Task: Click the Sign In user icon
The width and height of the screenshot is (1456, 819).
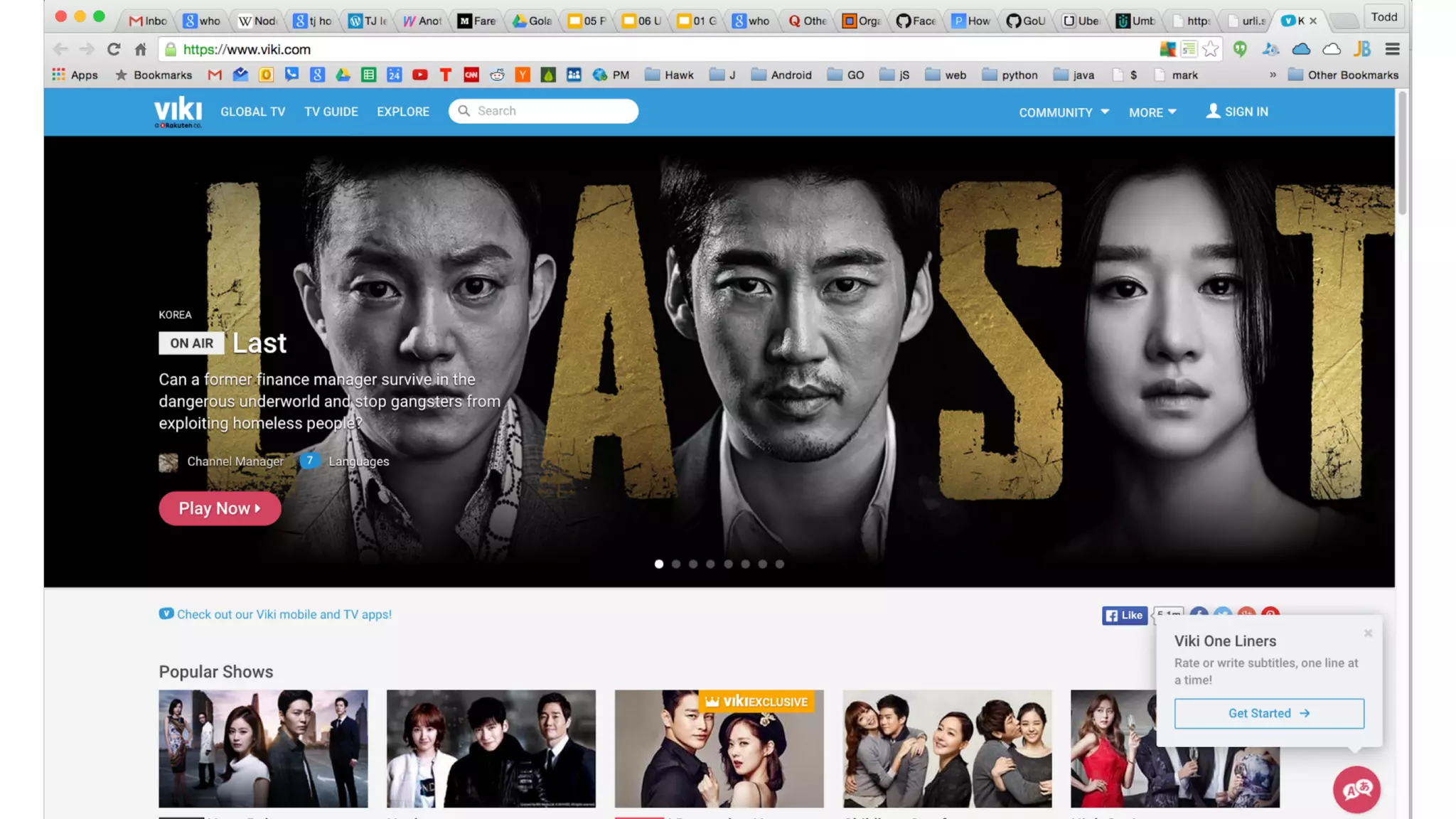Action: (x=1213, y=111)
